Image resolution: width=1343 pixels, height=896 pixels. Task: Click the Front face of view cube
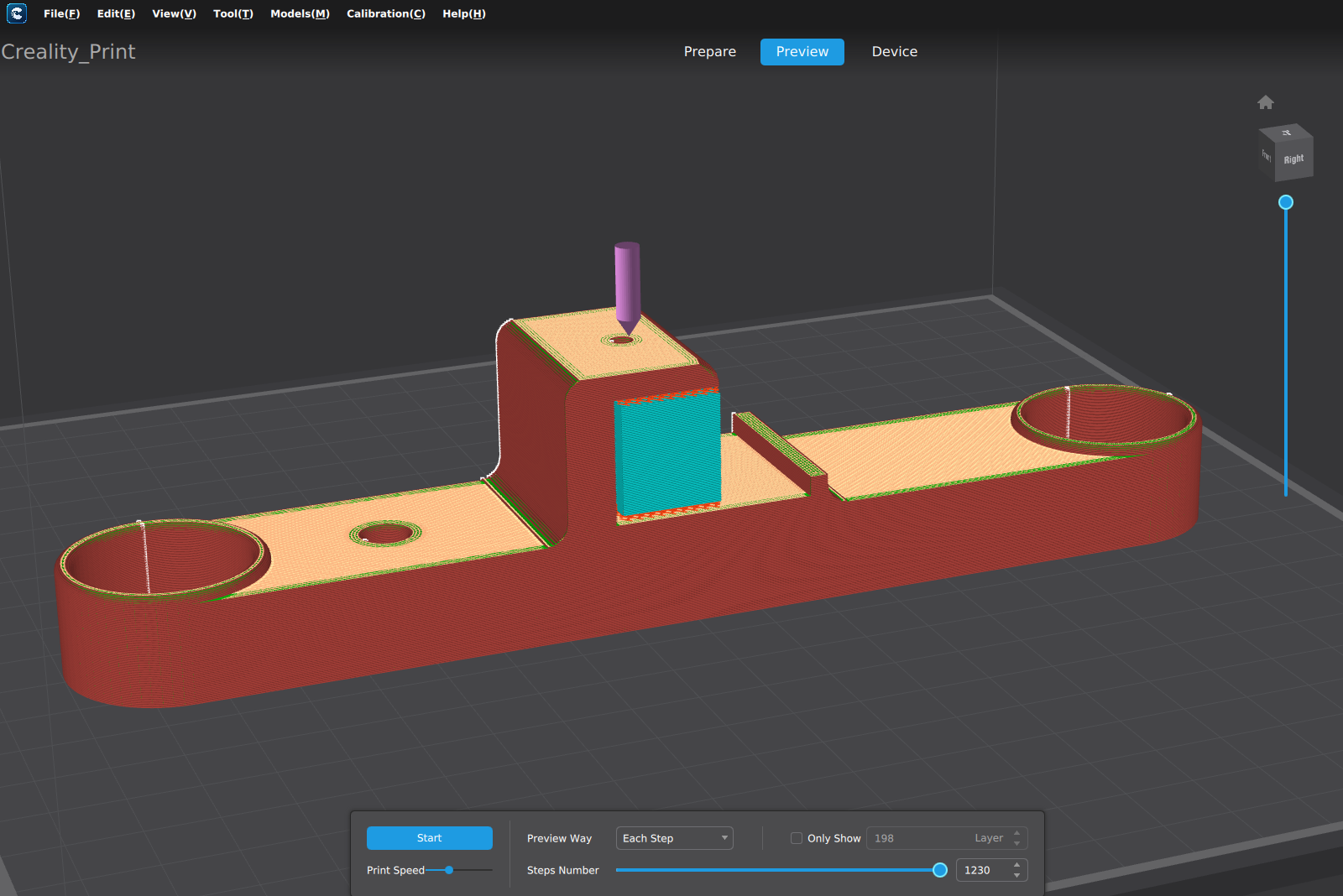point(1266,154)
